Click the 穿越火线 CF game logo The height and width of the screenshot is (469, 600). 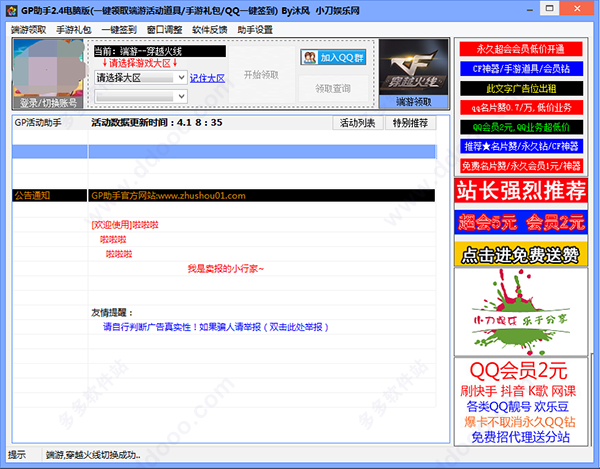(x=413, y=67)
